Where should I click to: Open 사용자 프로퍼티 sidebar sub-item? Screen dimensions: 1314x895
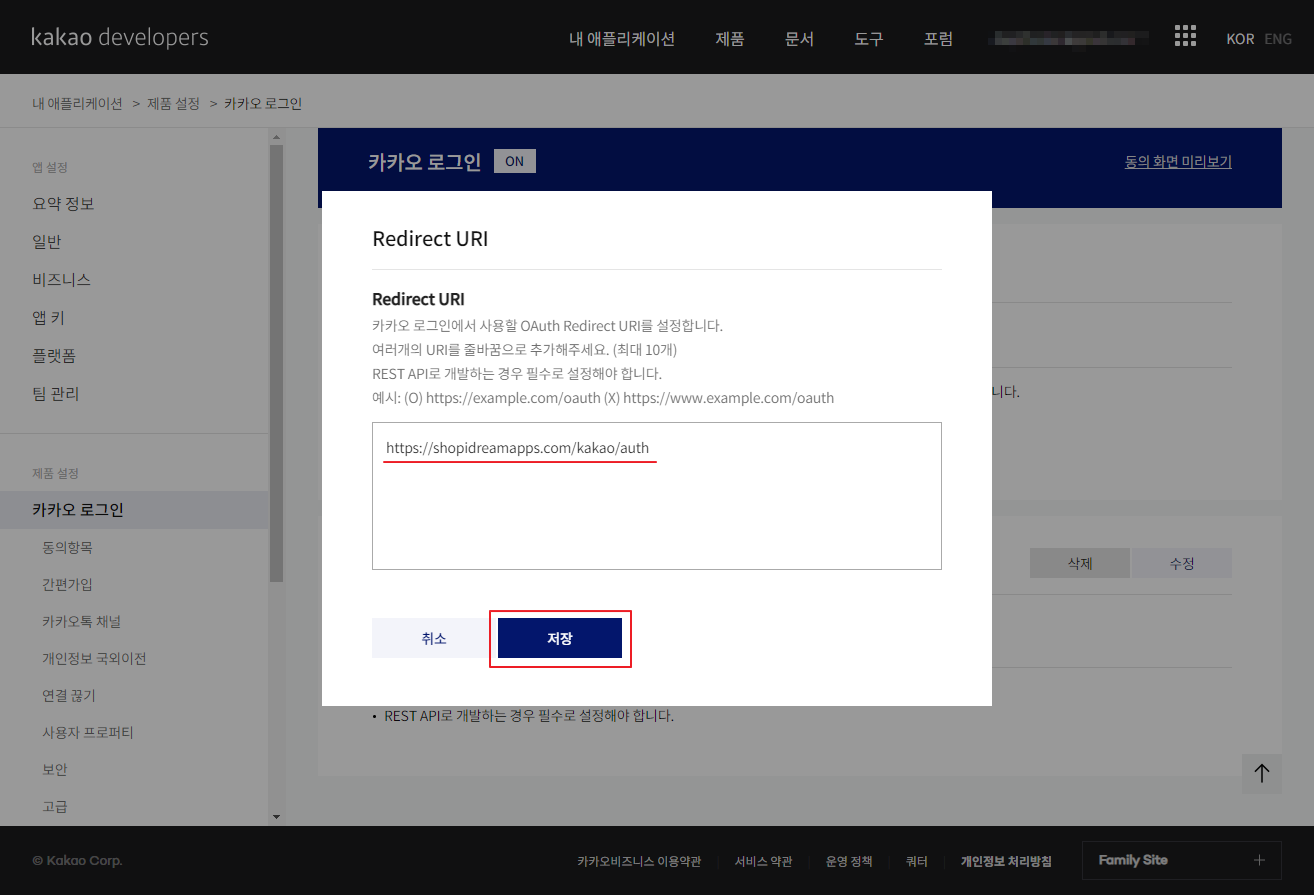tap(88, 733)
